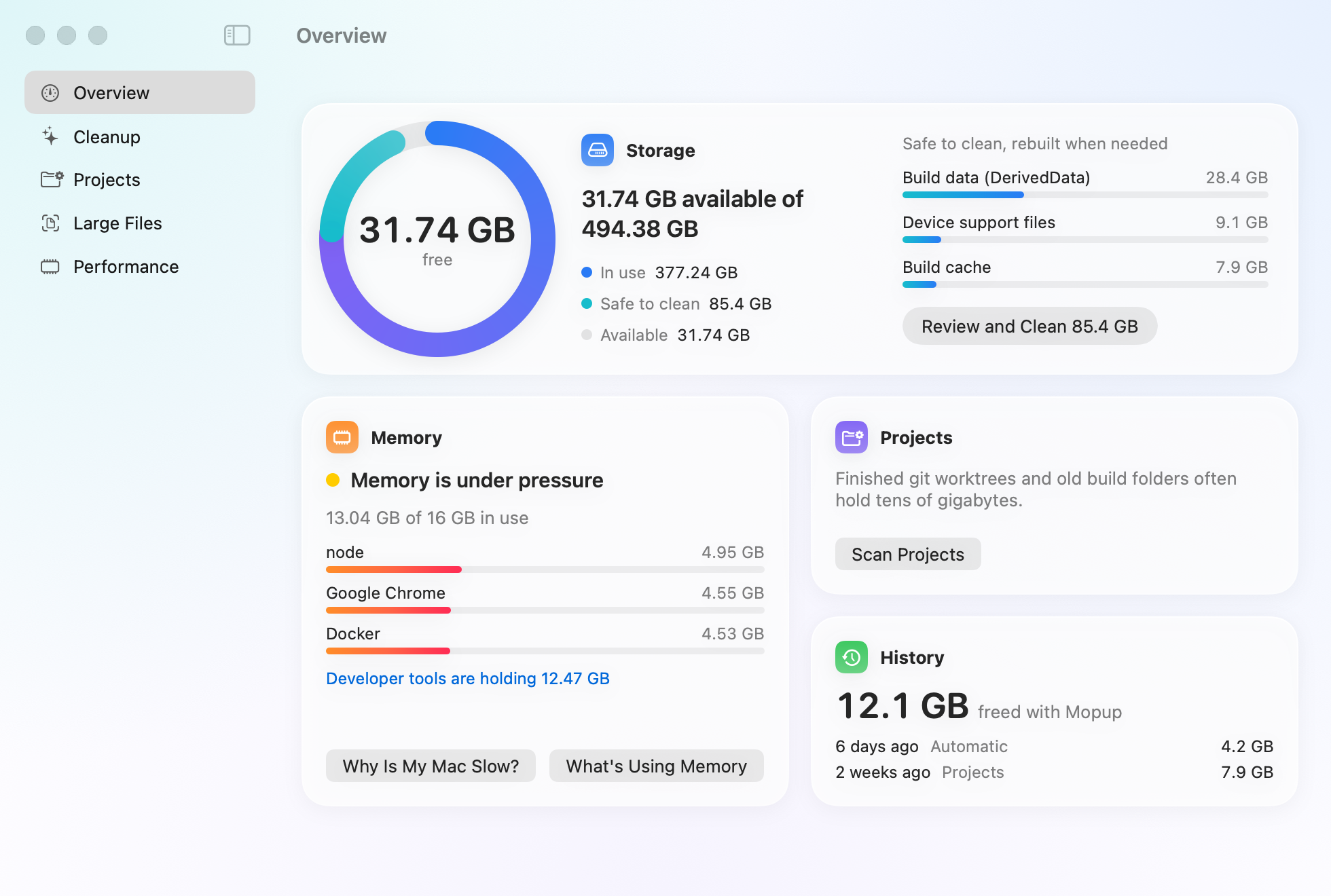Open the Overview sidebar item
Viewport: 1331px width, 896px height.
[x=140, y=92]
